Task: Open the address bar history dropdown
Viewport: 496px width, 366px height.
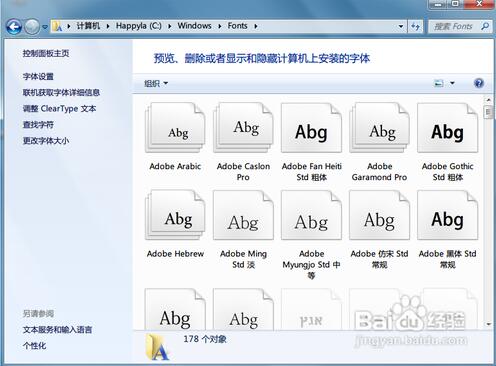Action: [401, 26]
